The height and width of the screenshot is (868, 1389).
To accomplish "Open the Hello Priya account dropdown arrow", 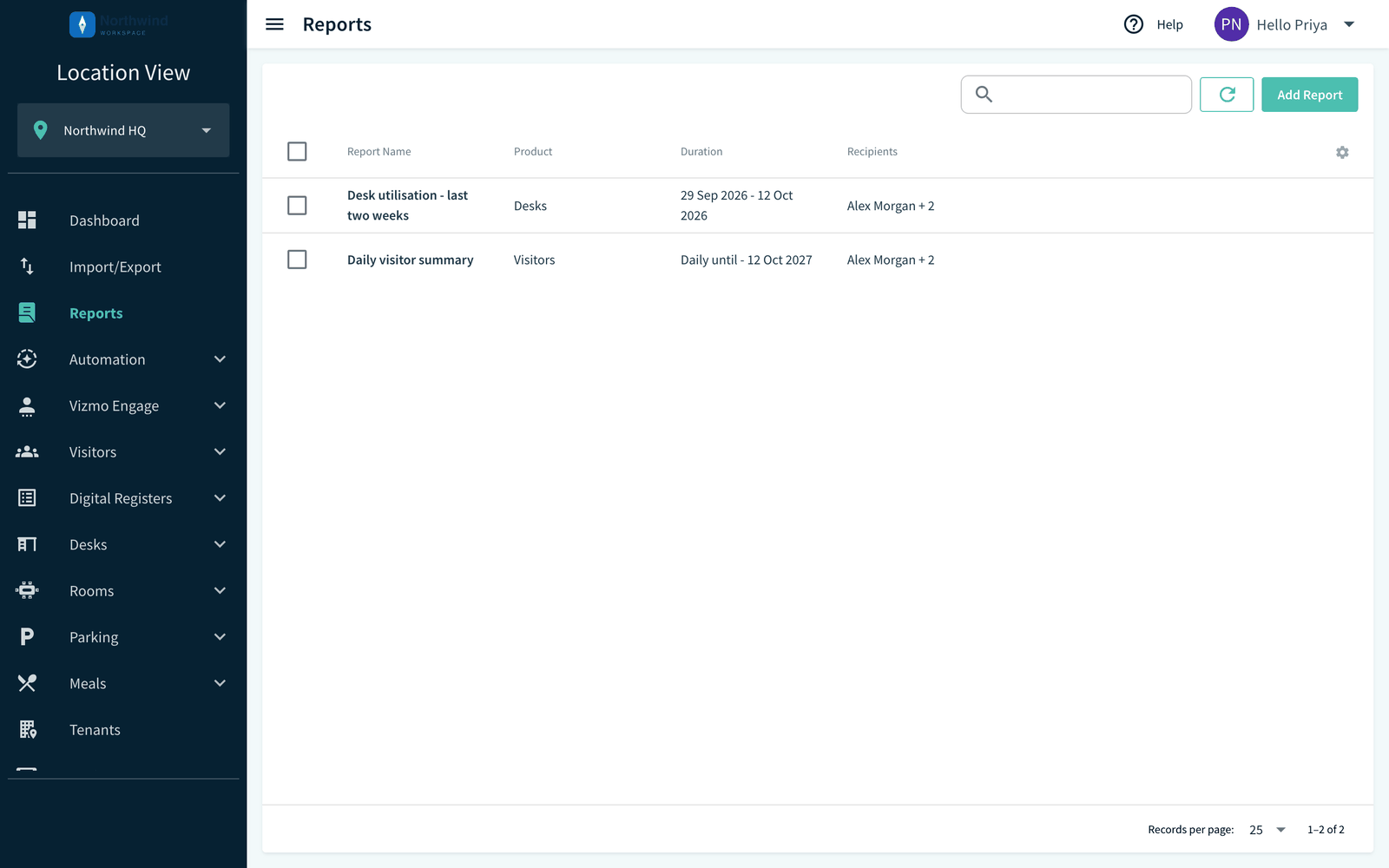I will (1349, 24).
